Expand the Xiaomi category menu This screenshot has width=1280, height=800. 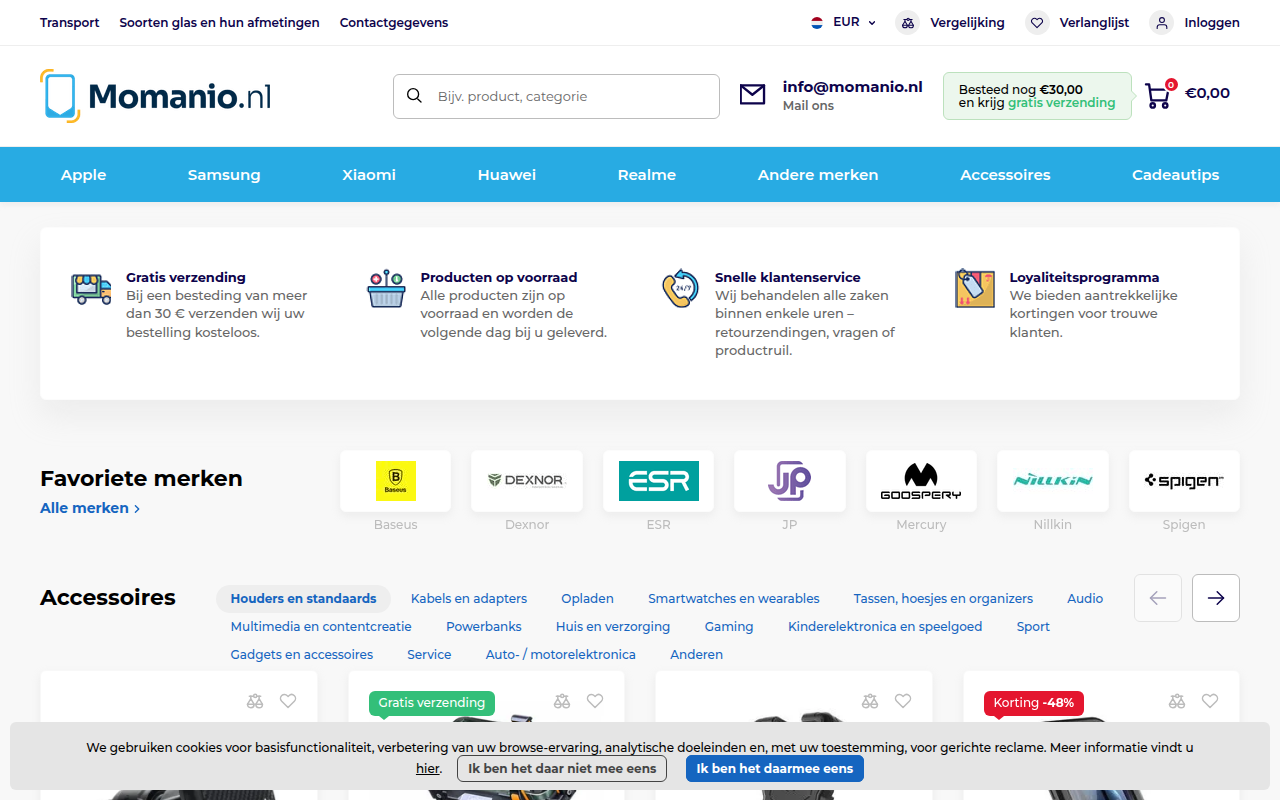(369, 175)
